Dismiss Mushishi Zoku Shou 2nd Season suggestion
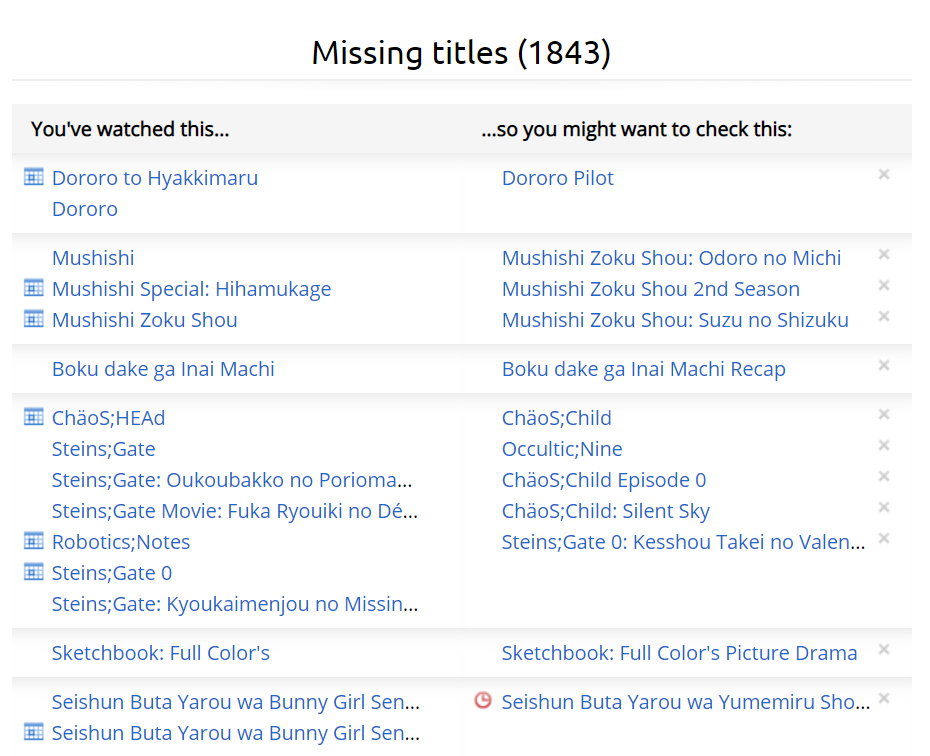Image resolution: width=930 pixels, height=756 pixels. coord(884,285)
